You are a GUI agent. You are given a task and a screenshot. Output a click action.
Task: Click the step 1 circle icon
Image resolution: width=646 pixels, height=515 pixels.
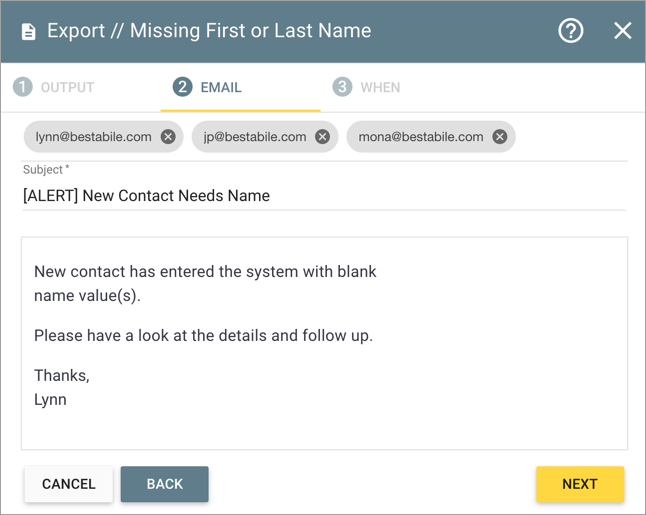(x=22, y=87)
